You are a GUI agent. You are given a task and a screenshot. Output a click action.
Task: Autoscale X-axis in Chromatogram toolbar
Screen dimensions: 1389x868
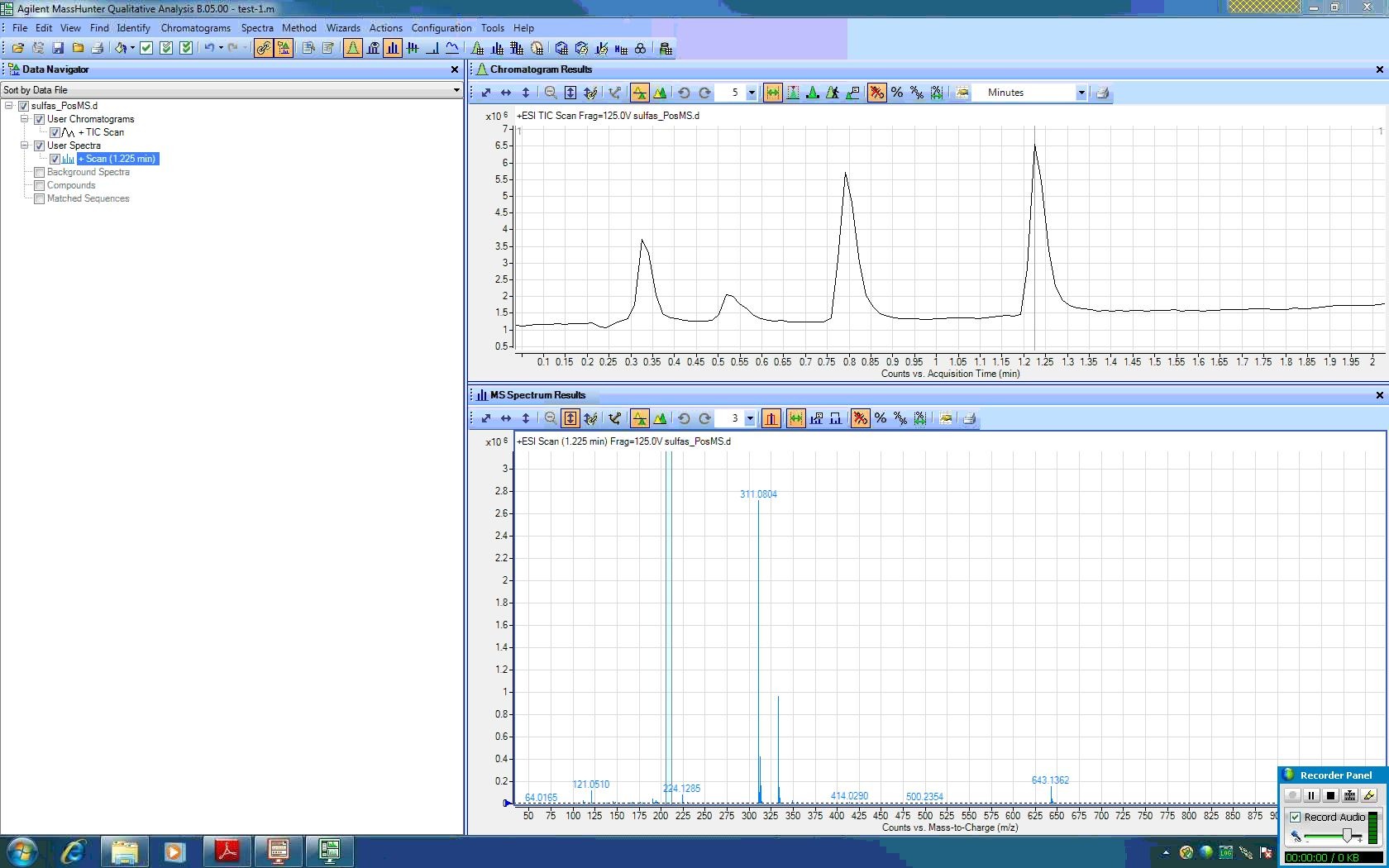(506, 93)
